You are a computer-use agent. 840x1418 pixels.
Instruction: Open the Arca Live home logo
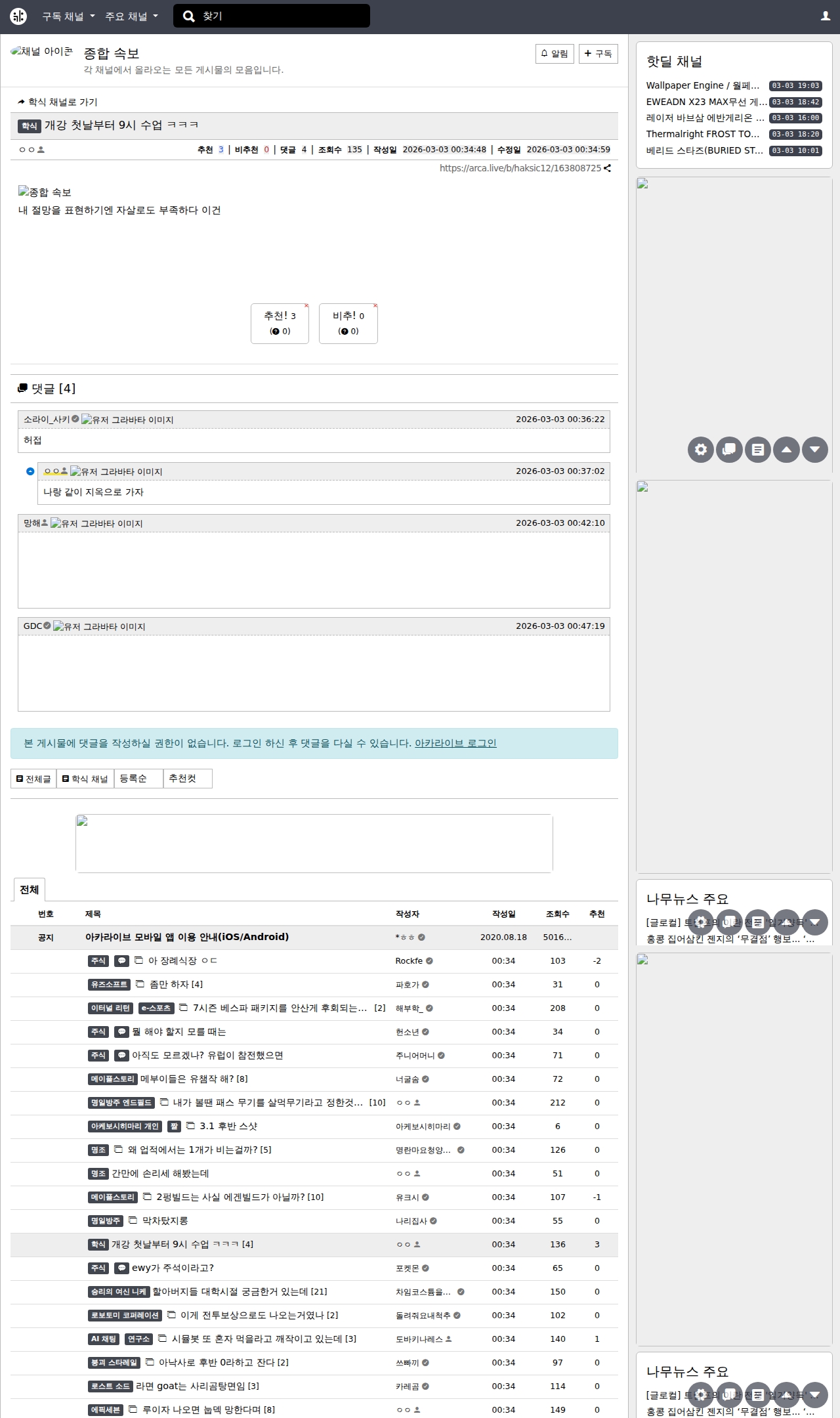coord(18,16)
